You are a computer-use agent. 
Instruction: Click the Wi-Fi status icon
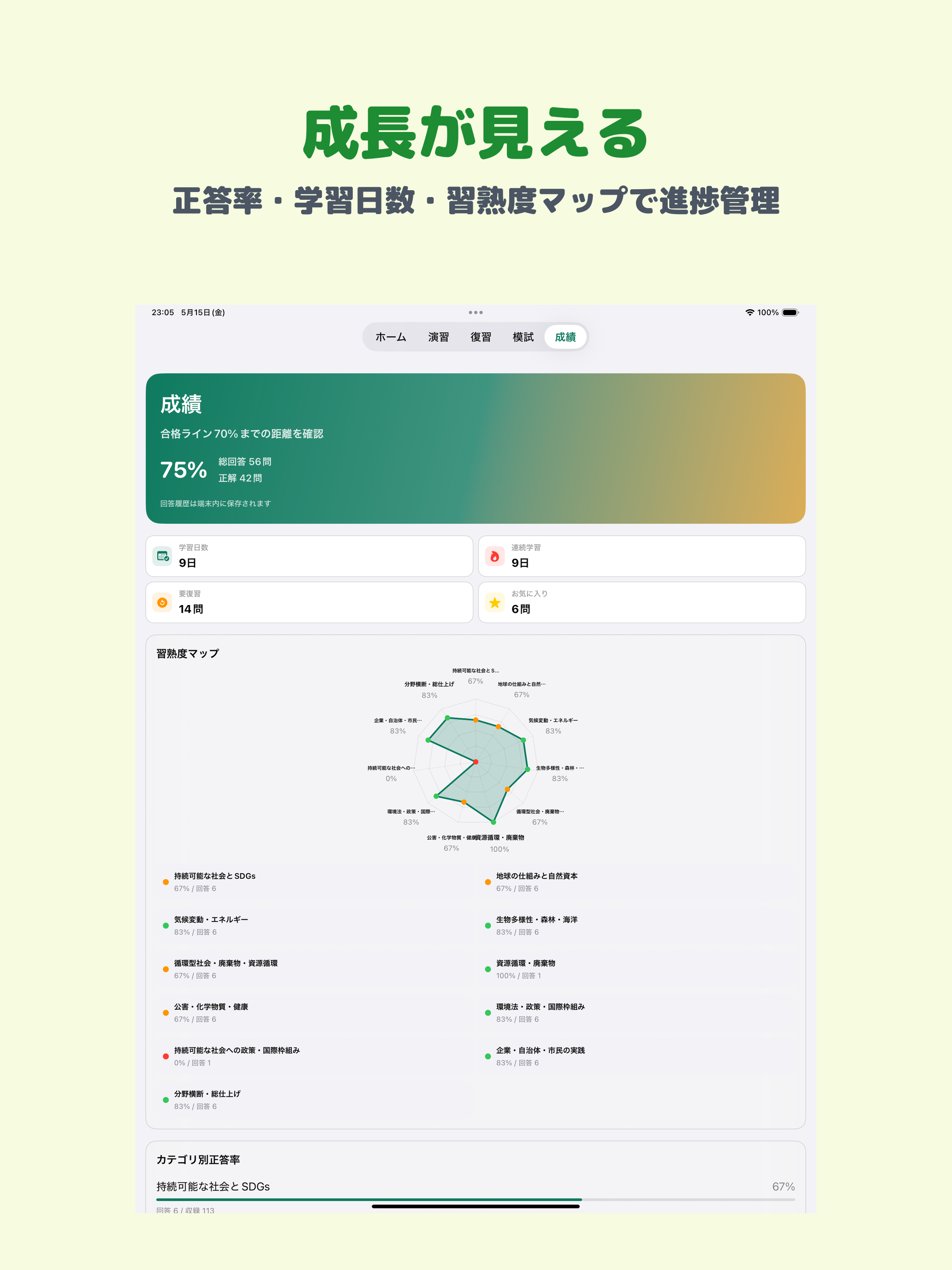pyautogui.click(x=750, y=312)
